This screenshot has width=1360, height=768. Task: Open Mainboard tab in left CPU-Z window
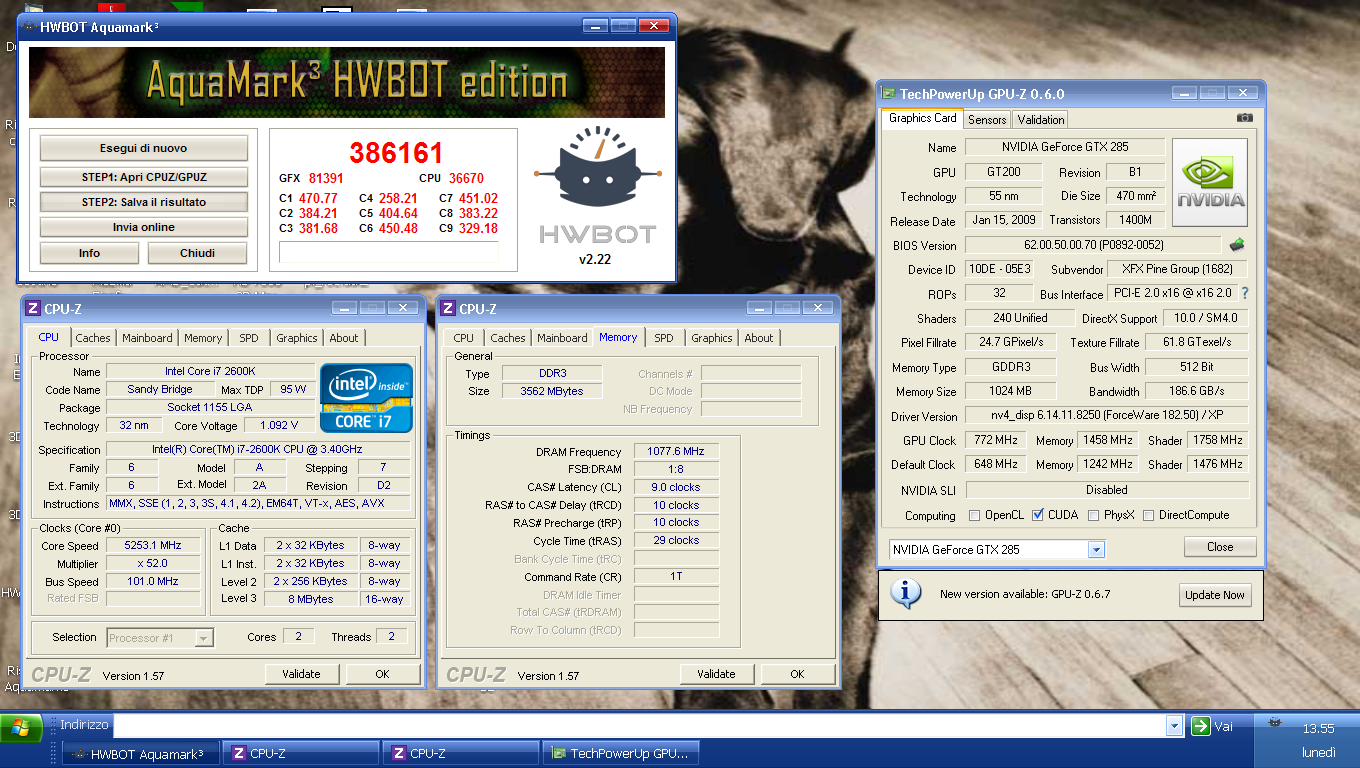(148, 338)
